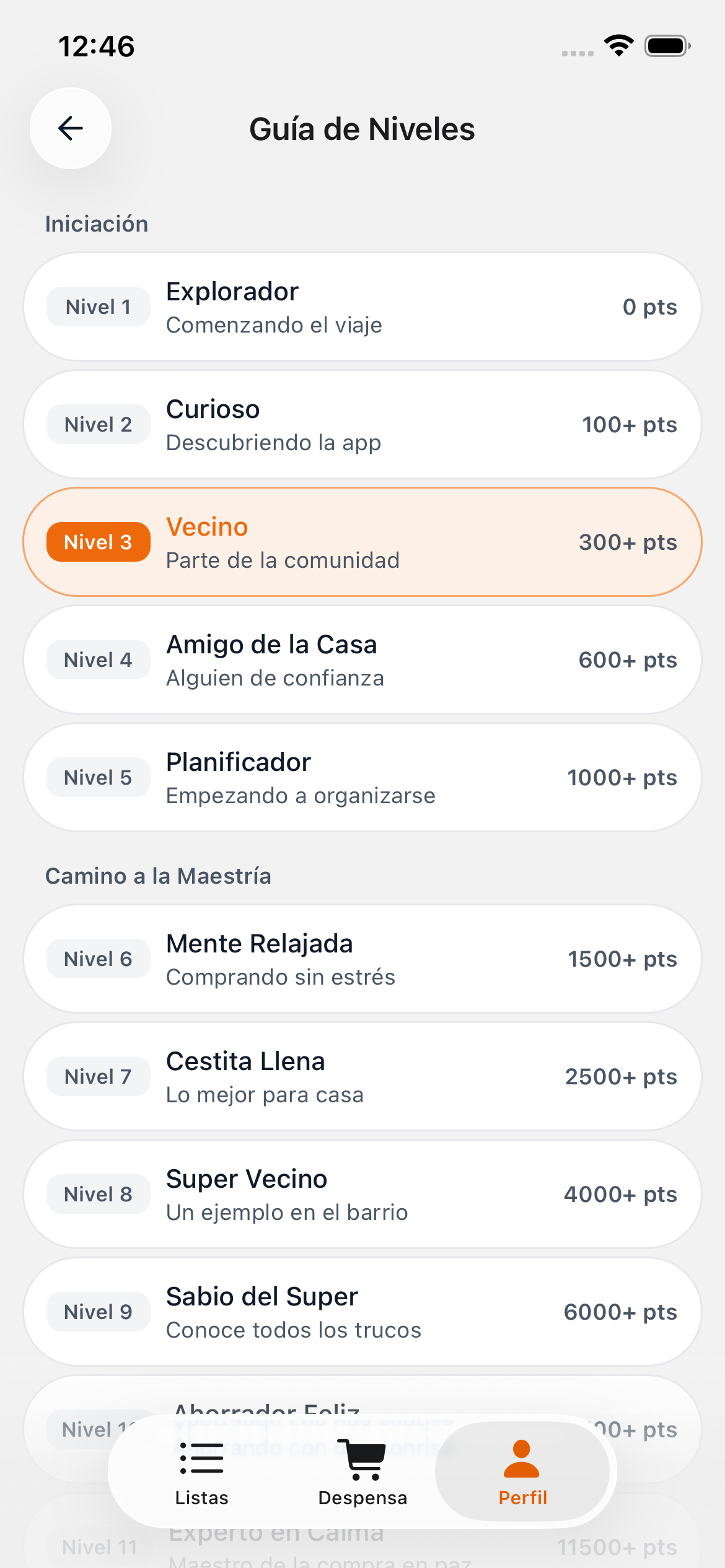Select the Cestita Llena level card
Viewport: 725px width, 1568px height.
362,1076
